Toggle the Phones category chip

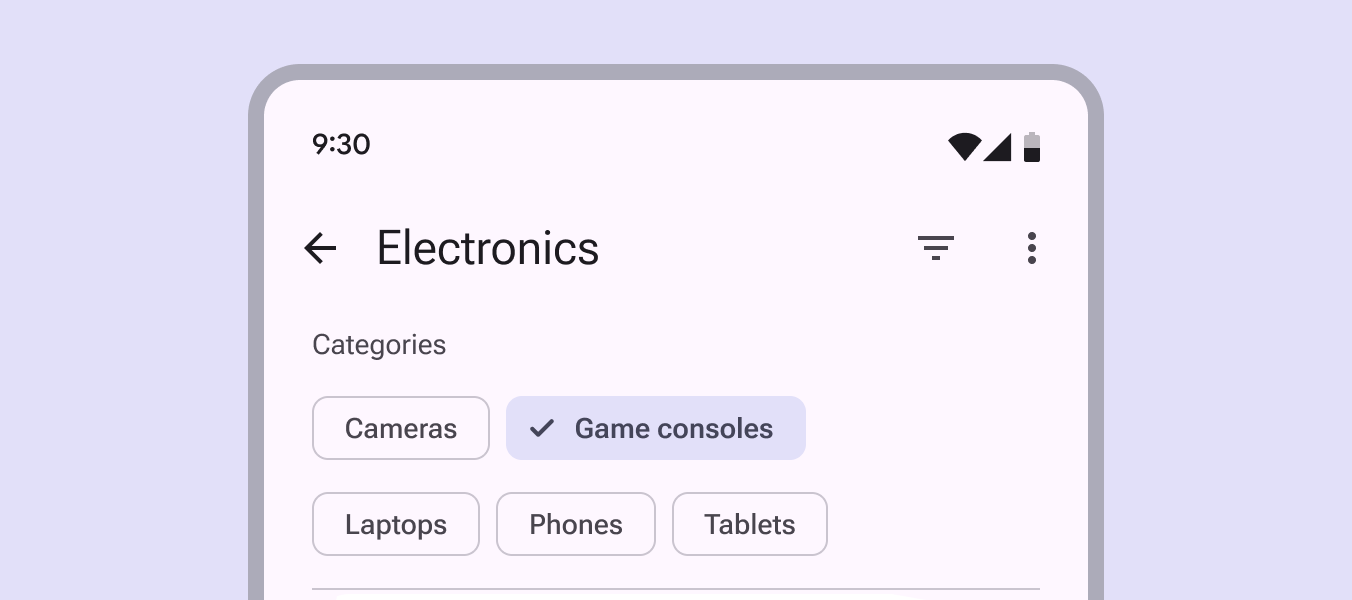[576, 524]
